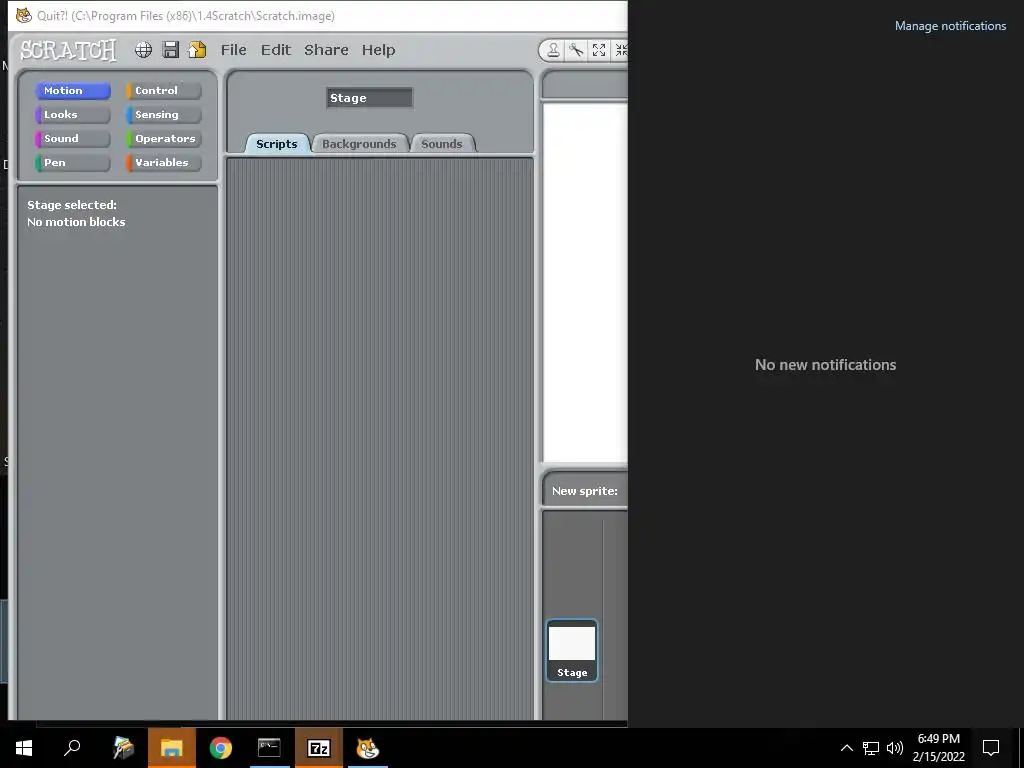Click 'No new notifications' text

[x=825, y=365]
